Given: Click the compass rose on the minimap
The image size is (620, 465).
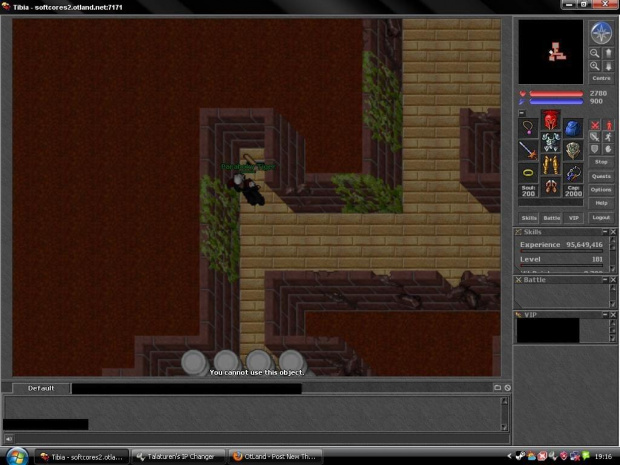Looking at the screenshot, I should (601, 33).
